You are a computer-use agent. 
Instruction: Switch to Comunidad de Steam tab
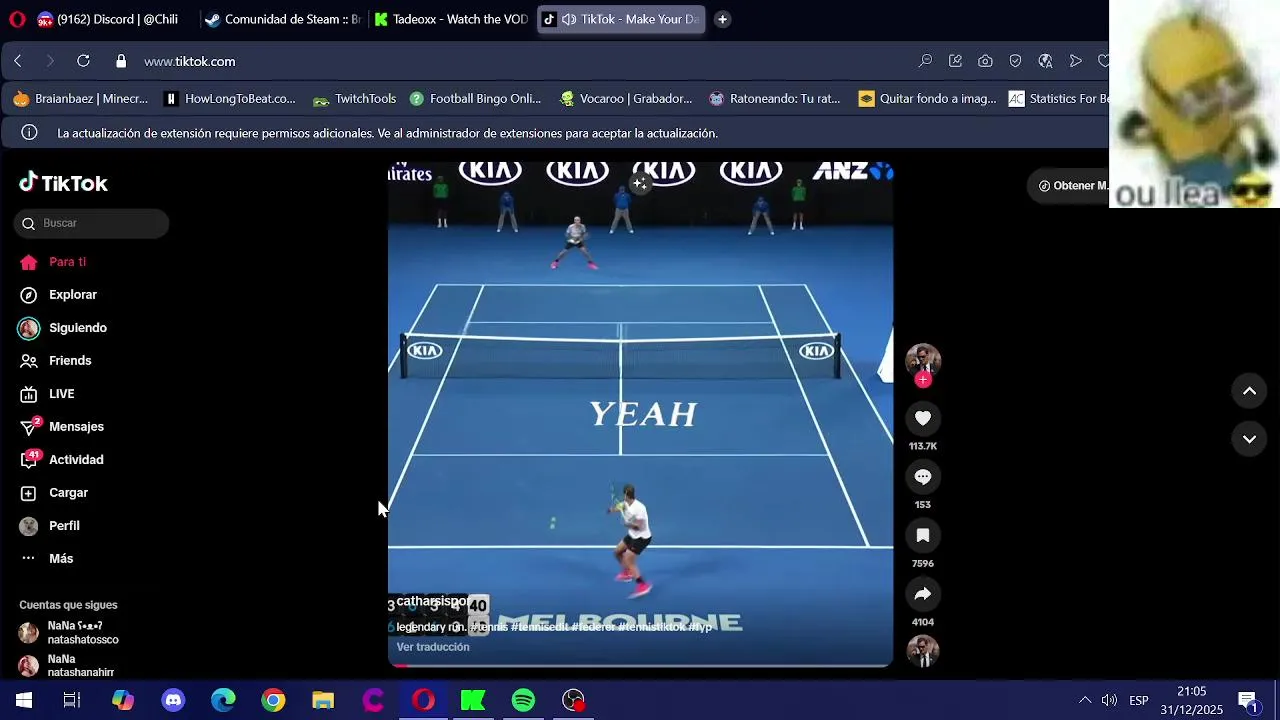pyautogui.click(x=283, y=19)
